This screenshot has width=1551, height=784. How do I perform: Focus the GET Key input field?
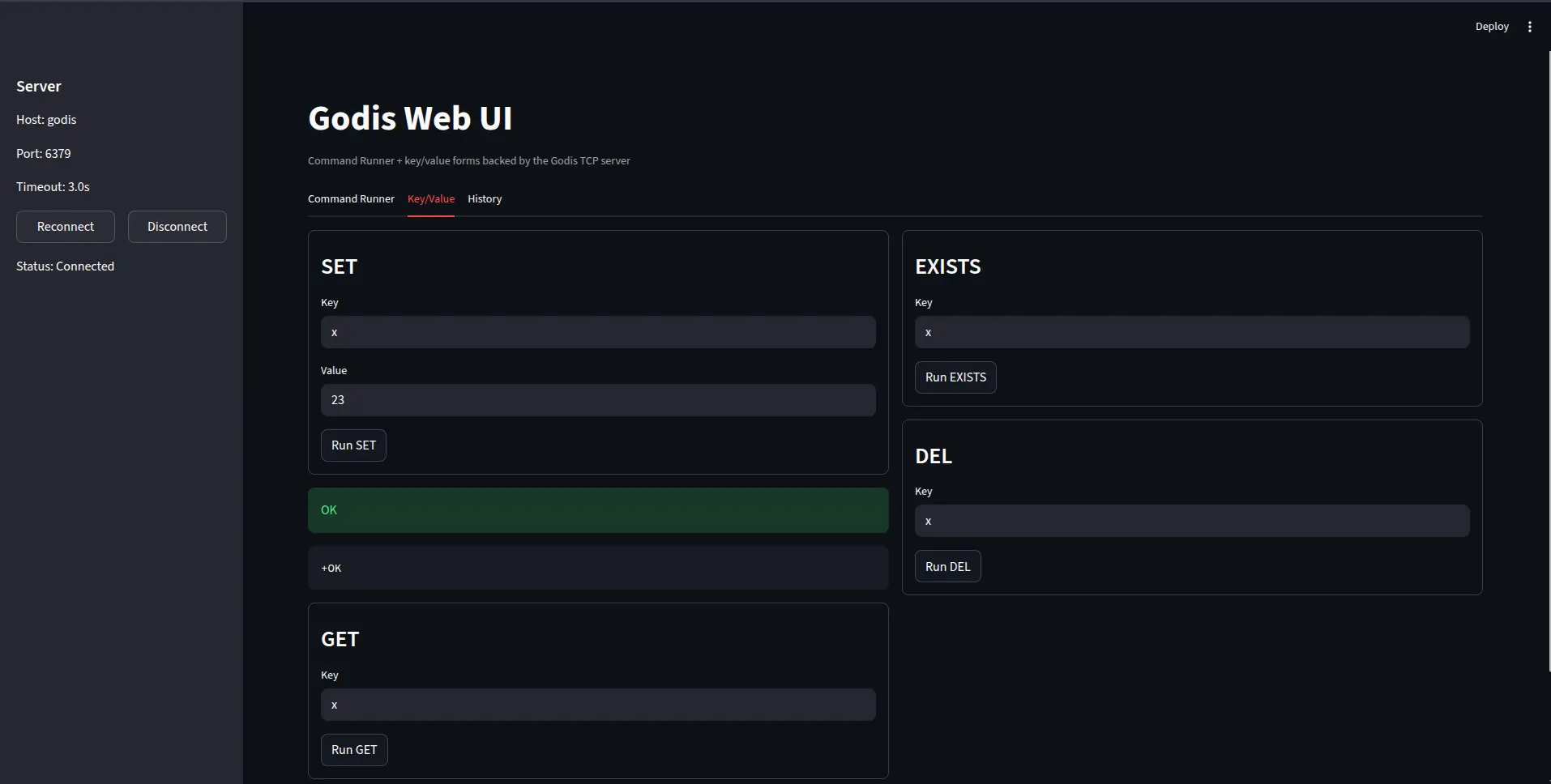click(x=598, y=705)
